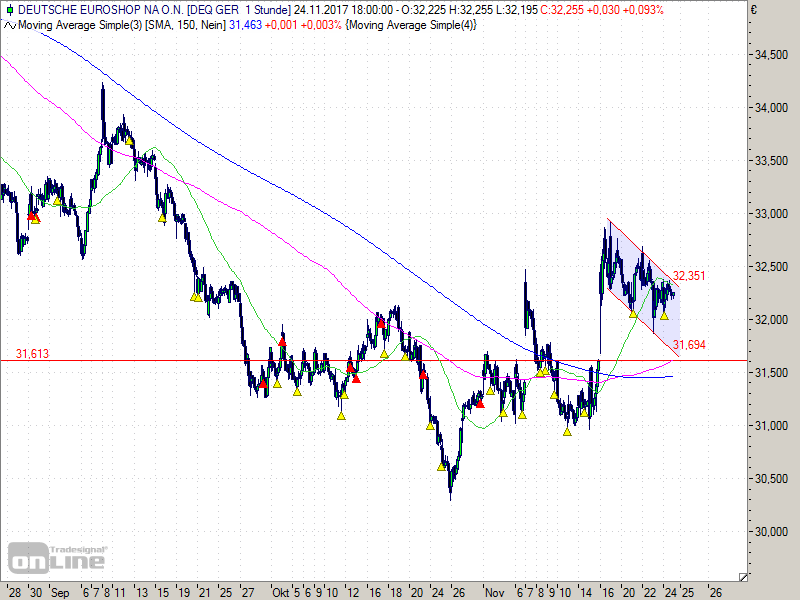Click the 31,613 price label on the left
The image size is (800, 600).
[x=33, y=352]
